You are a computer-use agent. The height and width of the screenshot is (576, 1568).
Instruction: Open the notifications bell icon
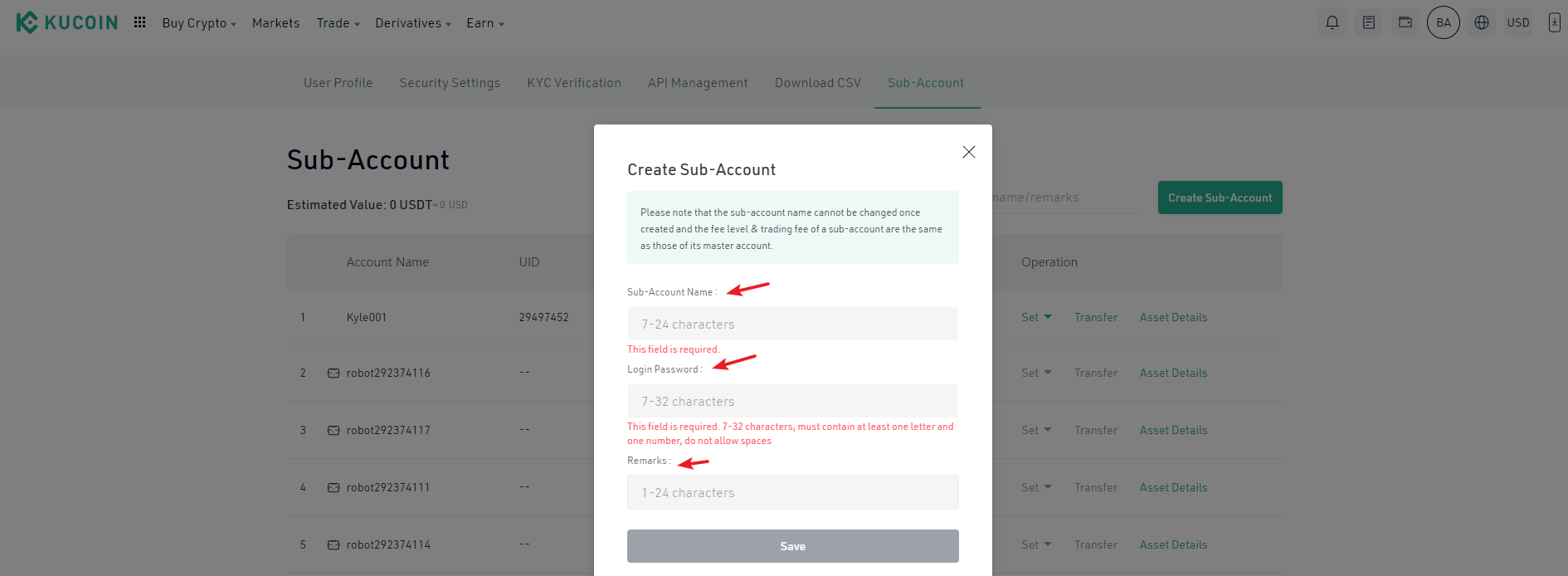tap(1332, 22)
